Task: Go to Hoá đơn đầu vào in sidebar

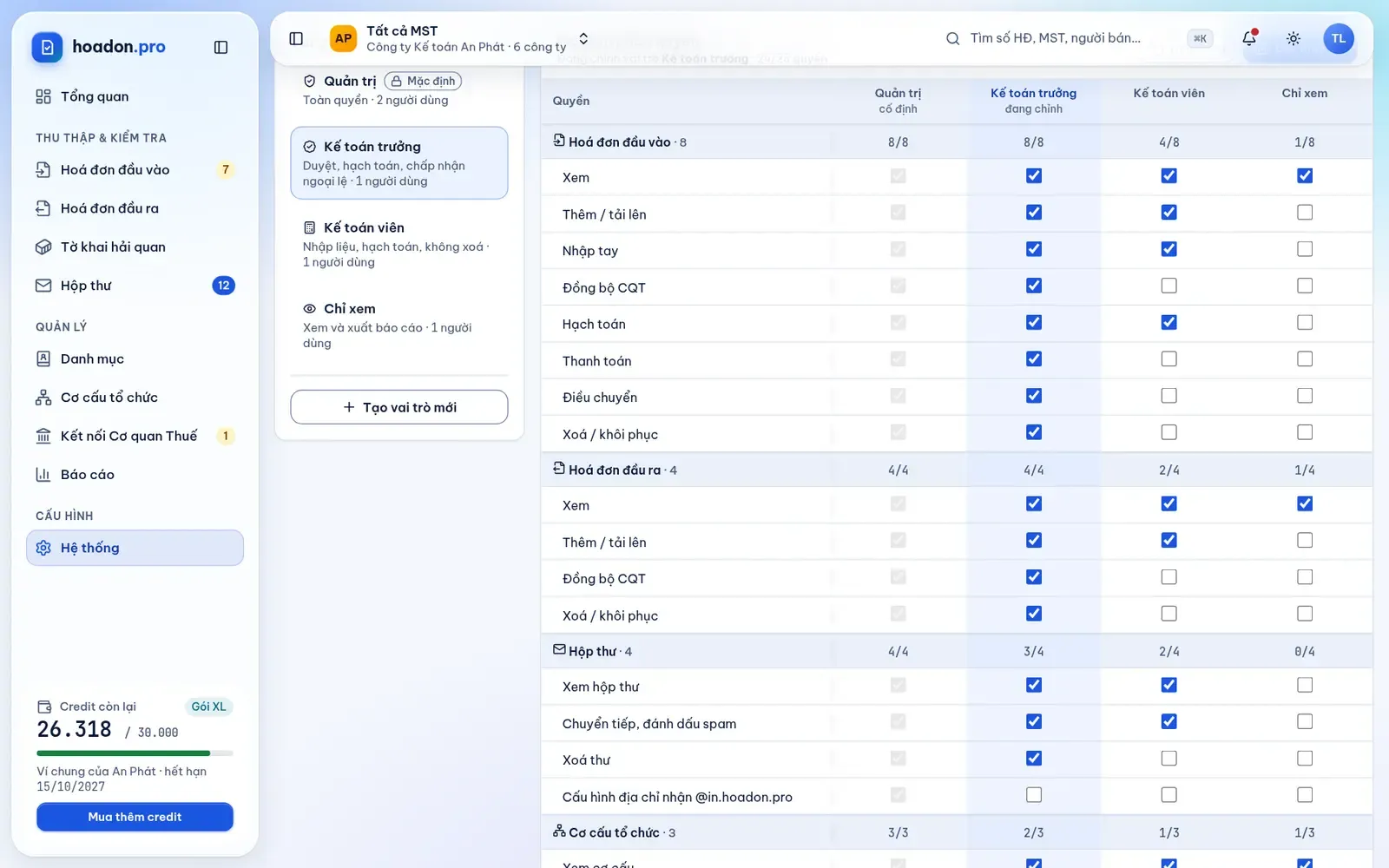Action: click(x=135, y=169)
